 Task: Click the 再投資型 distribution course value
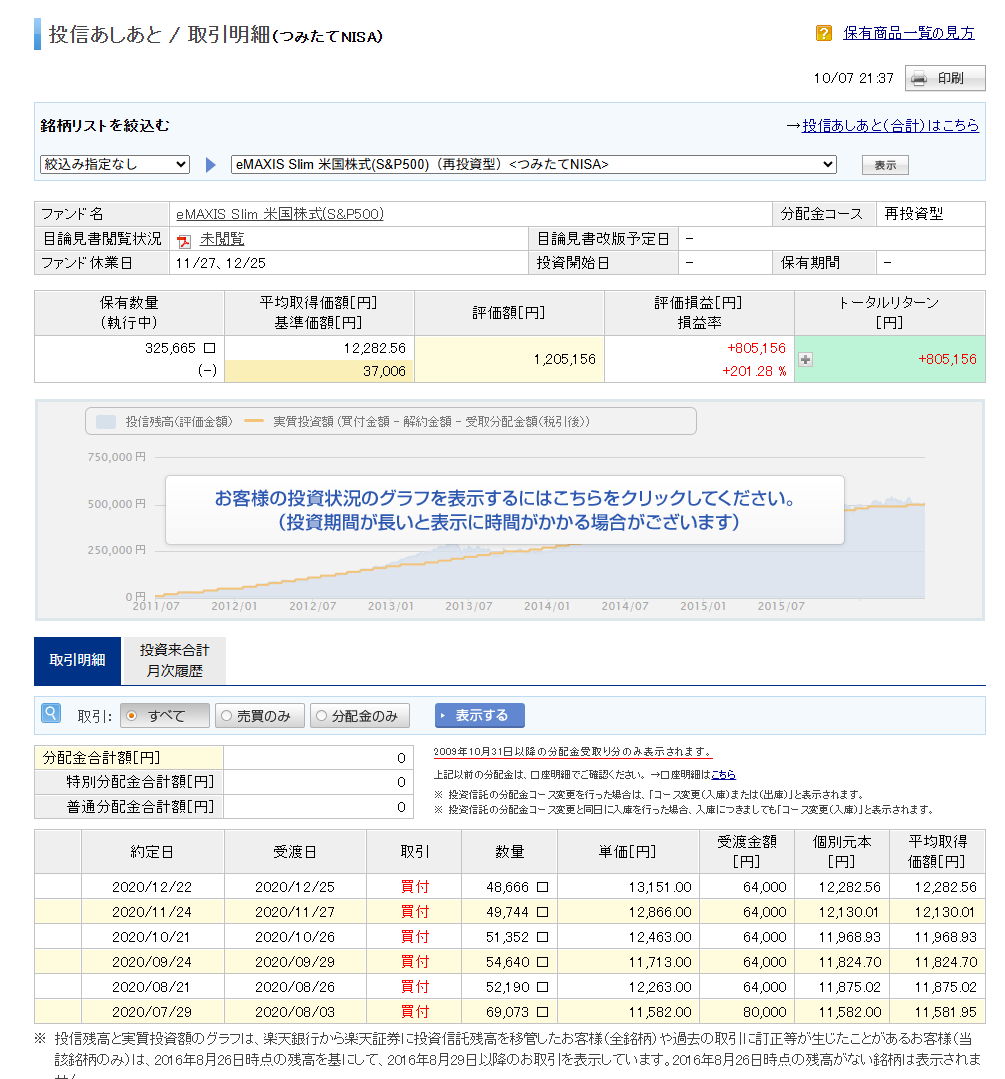913,214
